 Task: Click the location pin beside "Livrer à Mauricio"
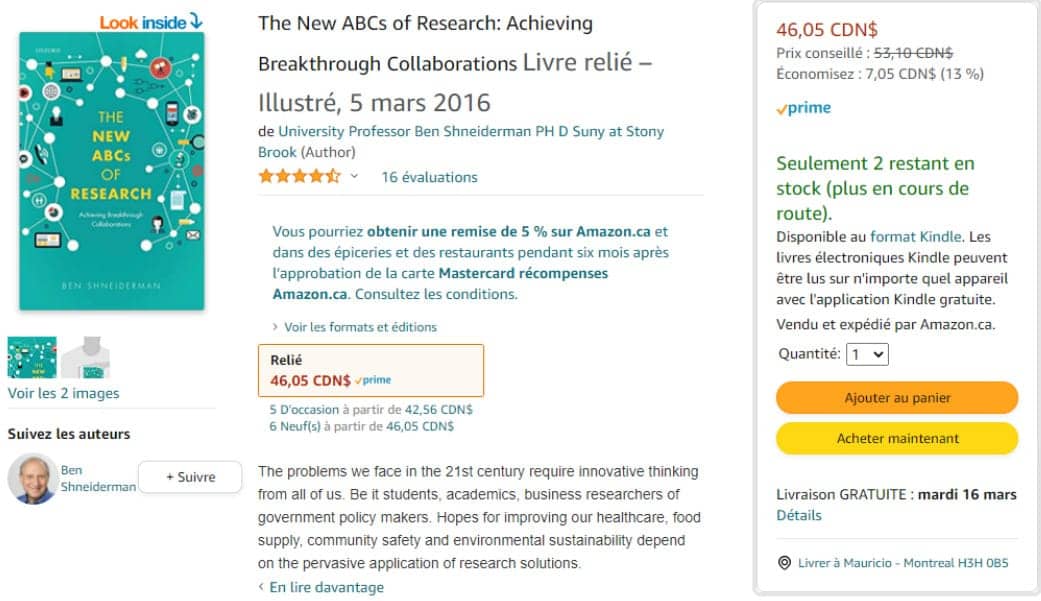coord(785,563)
